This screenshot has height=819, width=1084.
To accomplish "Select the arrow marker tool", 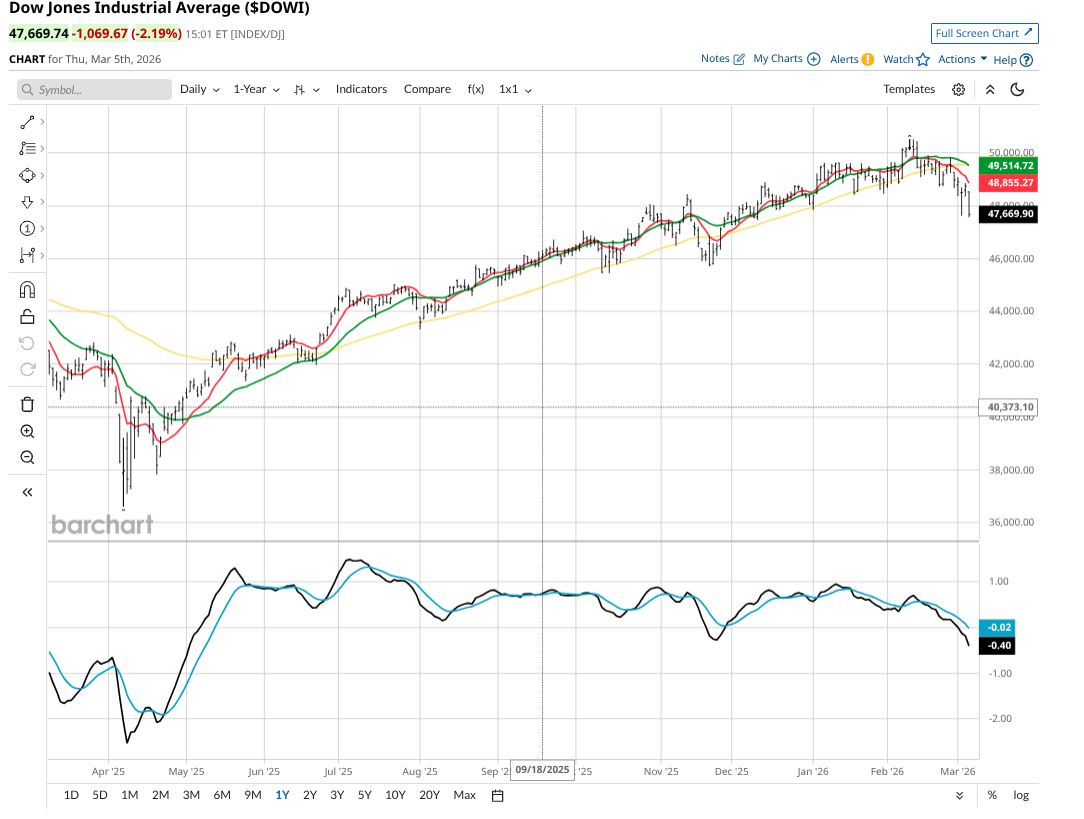I will [x=27, y=202].
